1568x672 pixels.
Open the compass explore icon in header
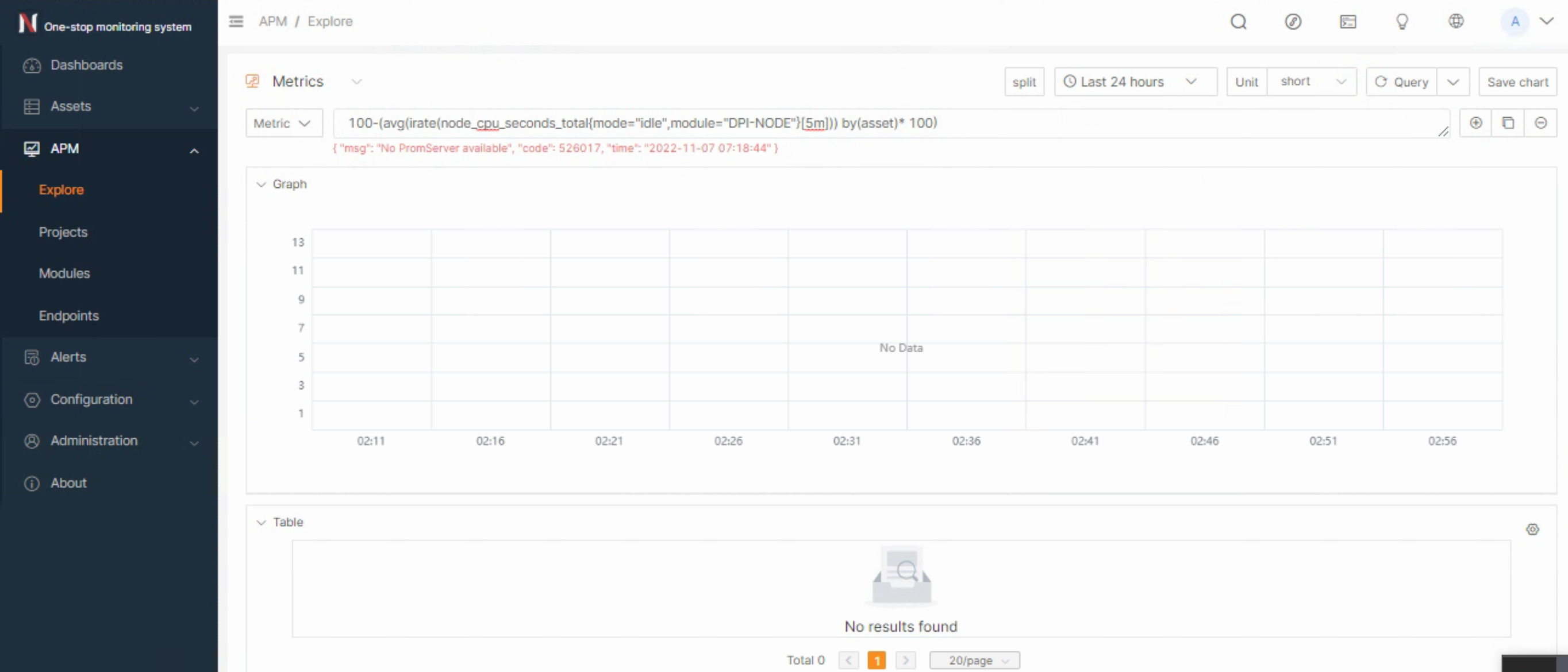[1293, 22]
